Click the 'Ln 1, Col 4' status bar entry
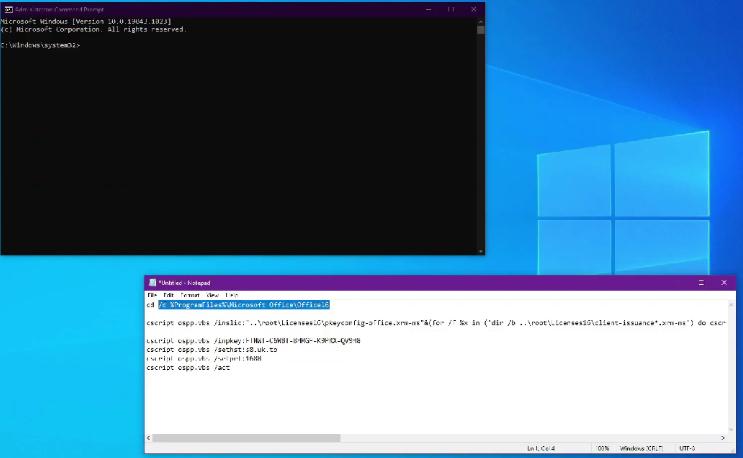Viewport: 743px width, 458px height. click(x=541, y=448)
